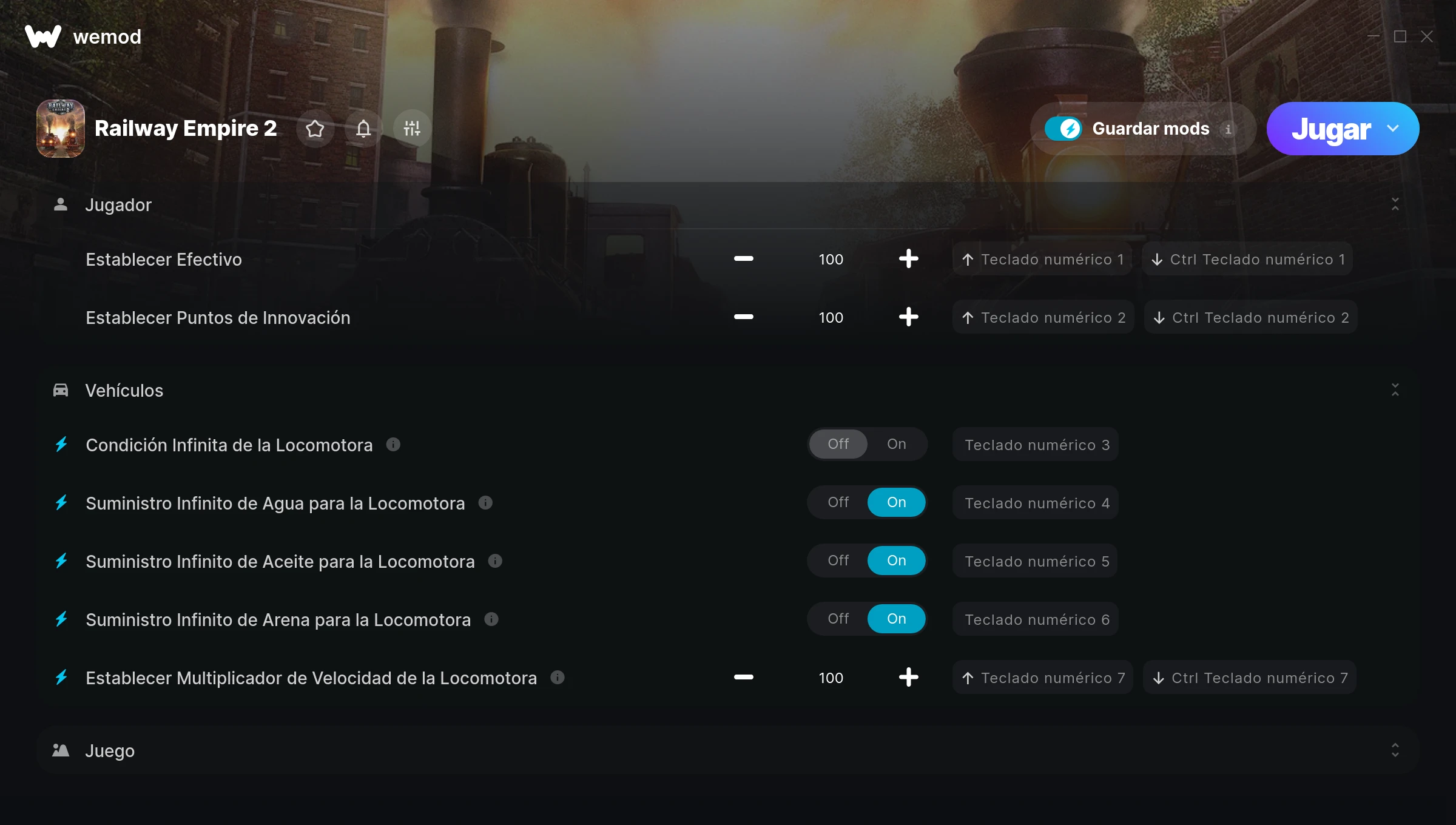
Task: Click info icon next to Guardar mods
Action: tap(1228, 129)
